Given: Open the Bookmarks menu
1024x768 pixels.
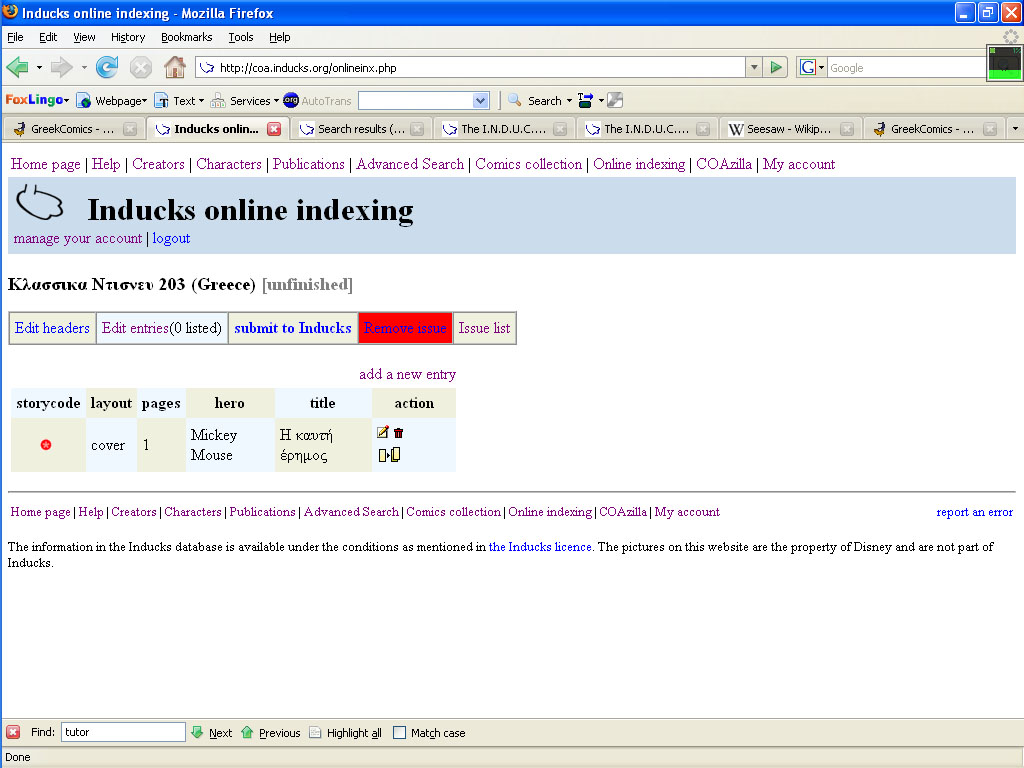Looking at the screenshot, I should click(x=186, y=37).
